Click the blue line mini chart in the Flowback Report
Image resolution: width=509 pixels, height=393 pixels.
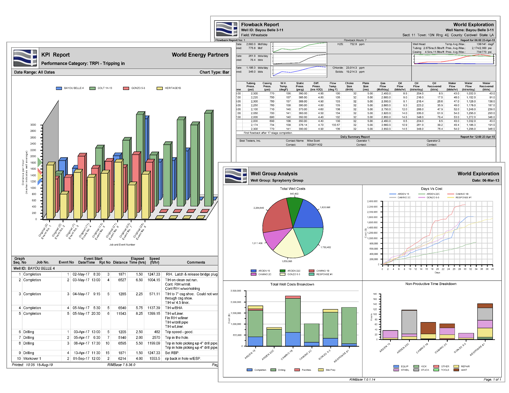click(299, 71)
